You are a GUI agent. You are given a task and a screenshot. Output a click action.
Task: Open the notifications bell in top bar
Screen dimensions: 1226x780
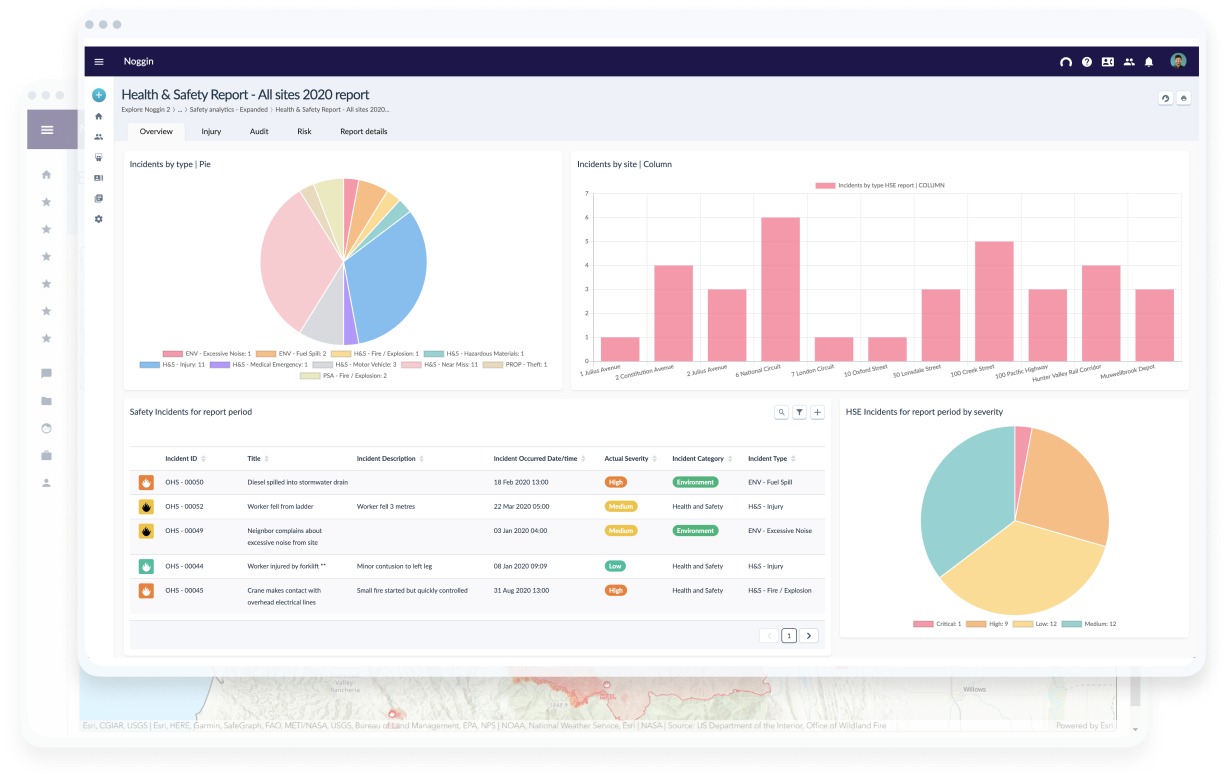point(1149,62)
